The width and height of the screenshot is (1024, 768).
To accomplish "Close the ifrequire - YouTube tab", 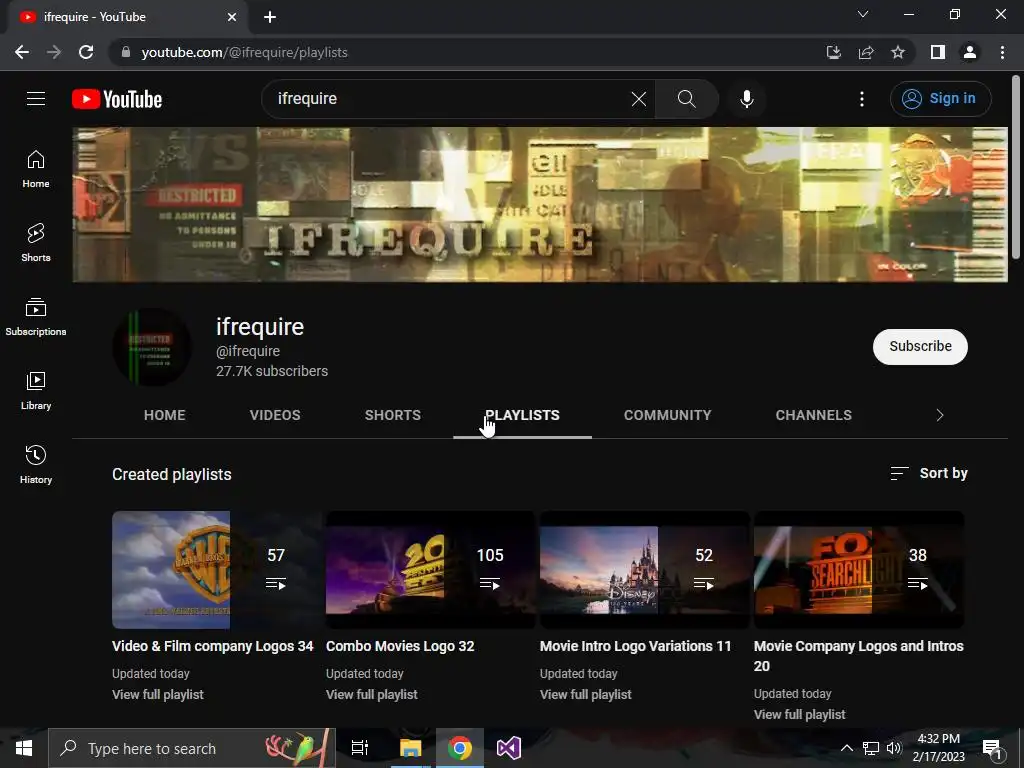I will click(x=232, y=17).
